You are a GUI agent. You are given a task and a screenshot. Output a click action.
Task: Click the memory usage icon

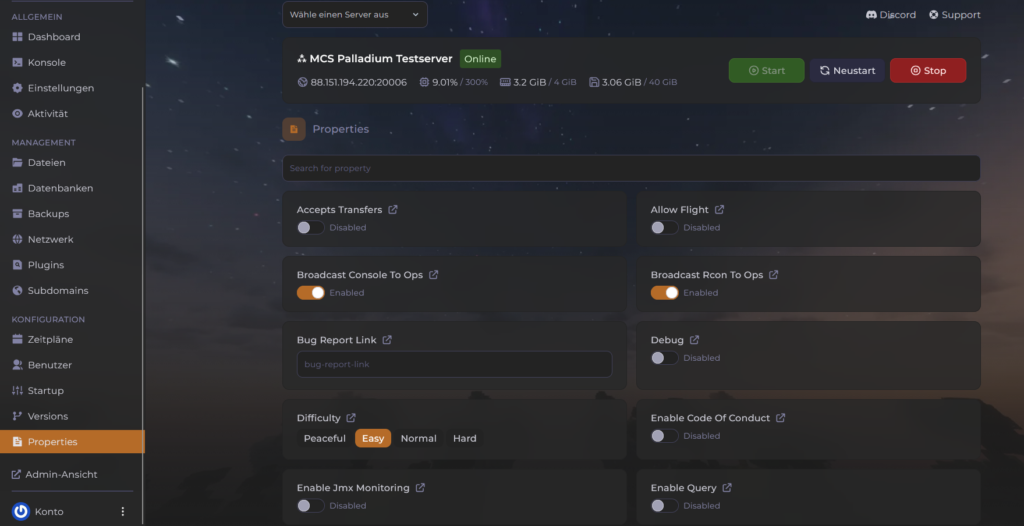pos(505,82)
